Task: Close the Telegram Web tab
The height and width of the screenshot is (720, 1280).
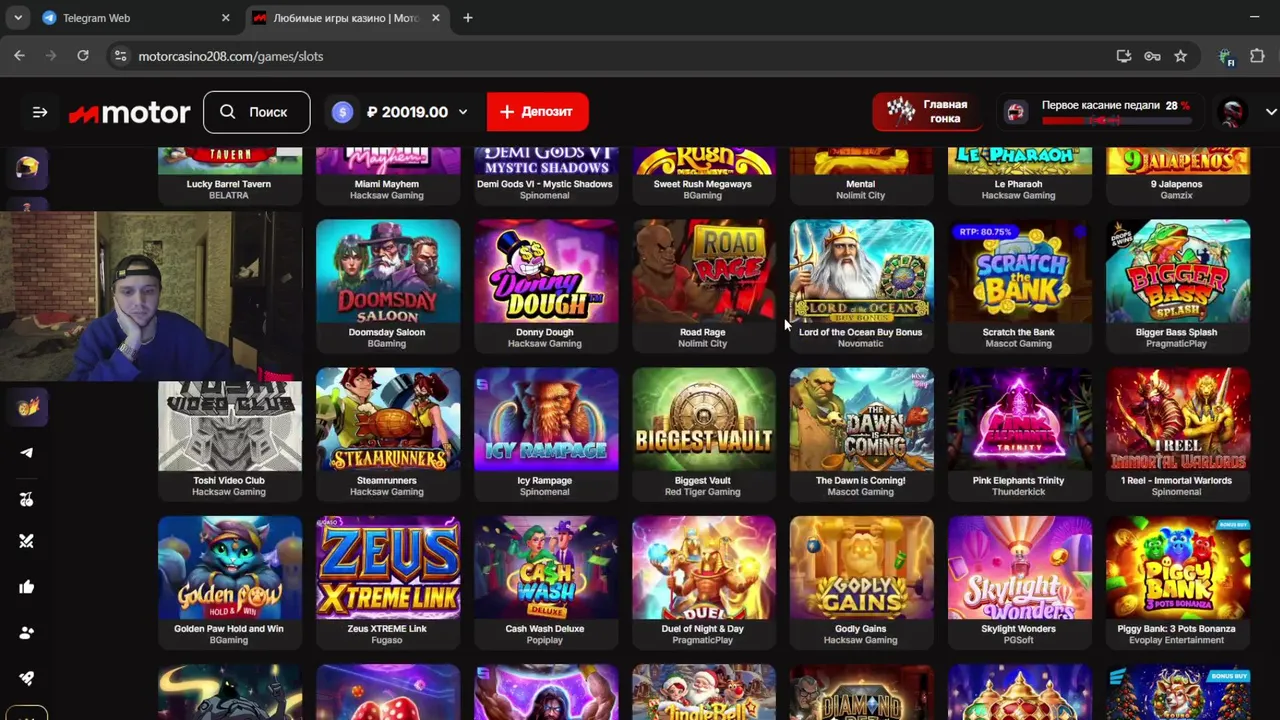Action: (225, 18)
